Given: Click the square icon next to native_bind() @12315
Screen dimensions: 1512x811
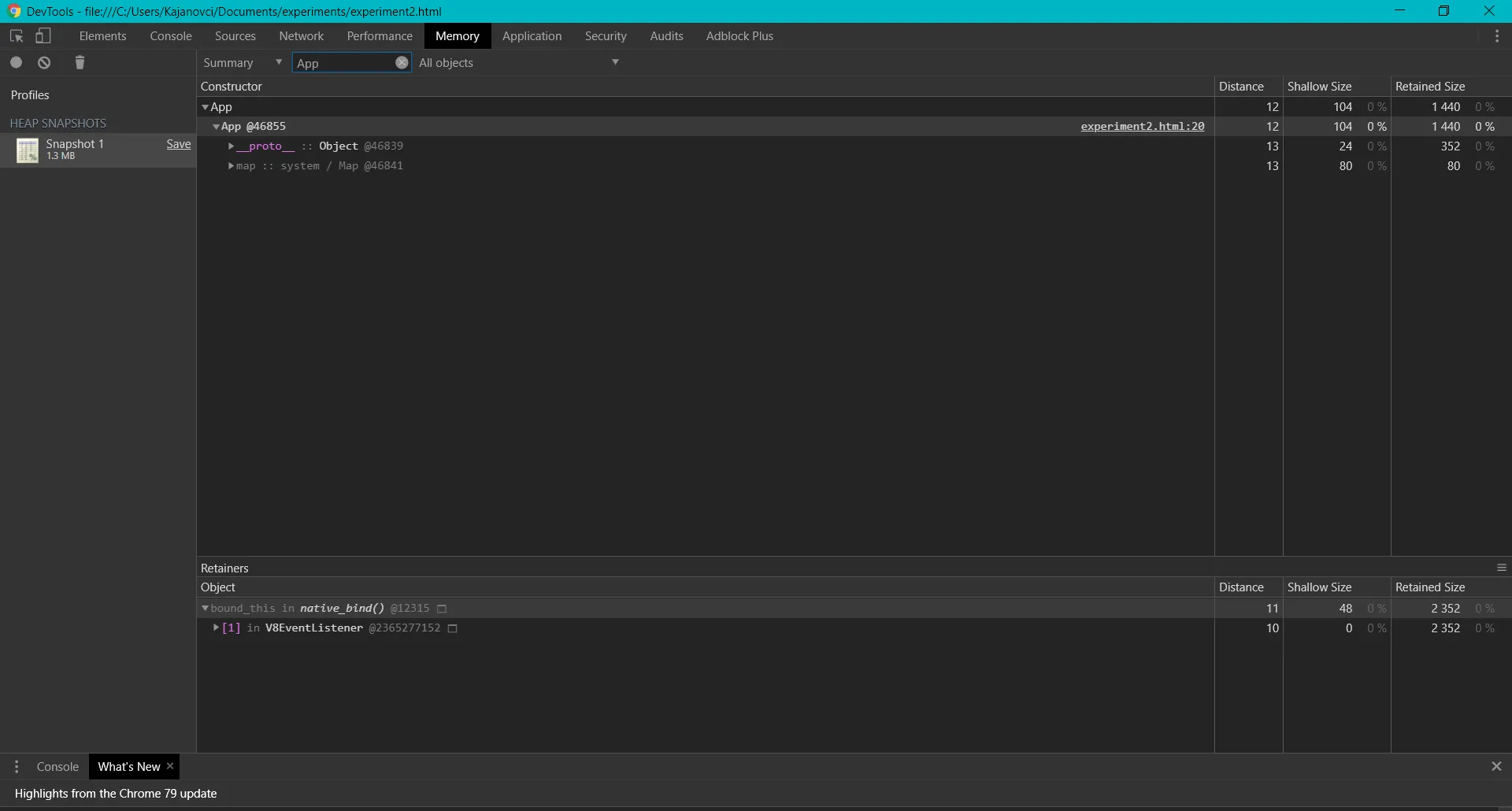Looking at the screenshot, I should click(442, 609).
